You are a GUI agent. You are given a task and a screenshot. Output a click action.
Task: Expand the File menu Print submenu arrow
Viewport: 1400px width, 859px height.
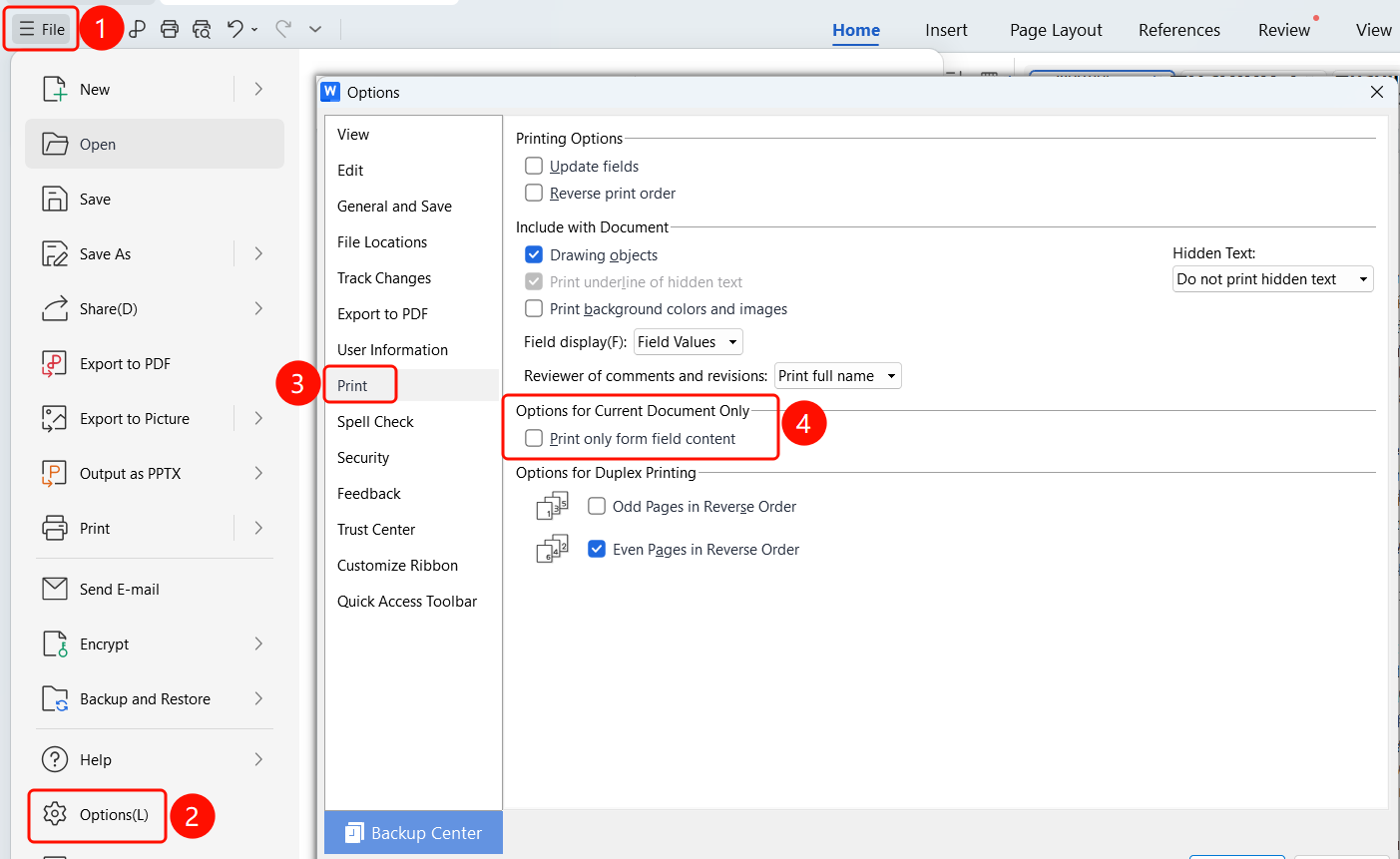258,528
